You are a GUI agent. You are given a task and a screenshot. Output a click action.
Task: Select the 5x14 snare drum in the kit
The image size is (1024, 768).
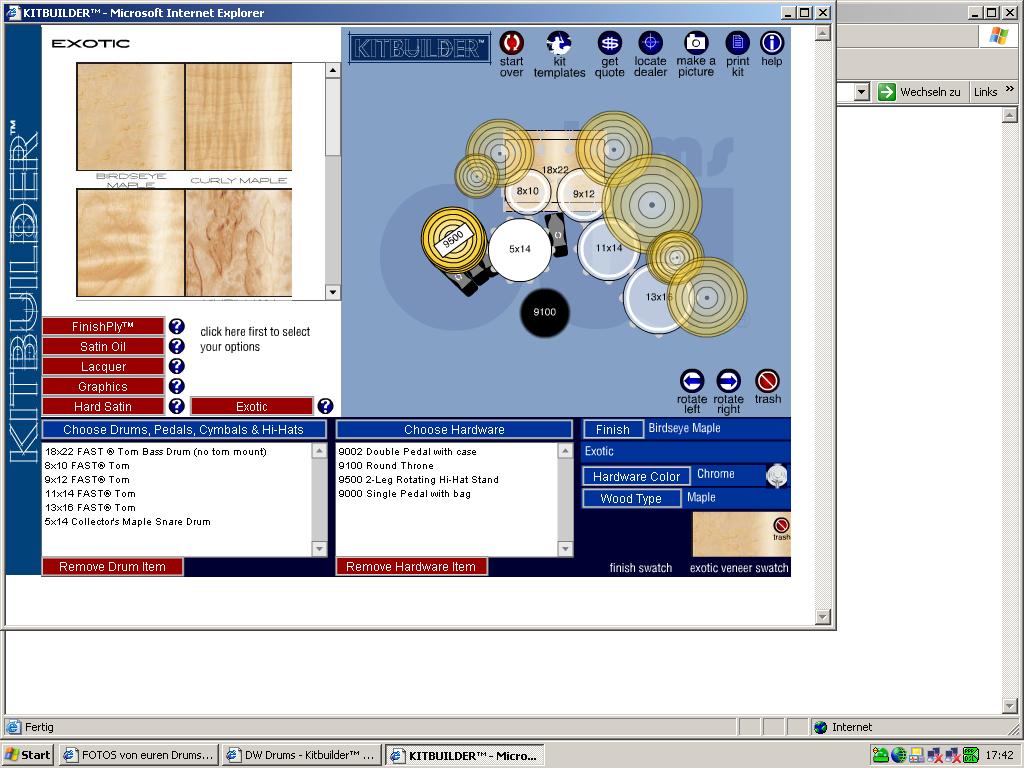pyautogui.click(x=520, y=249)
